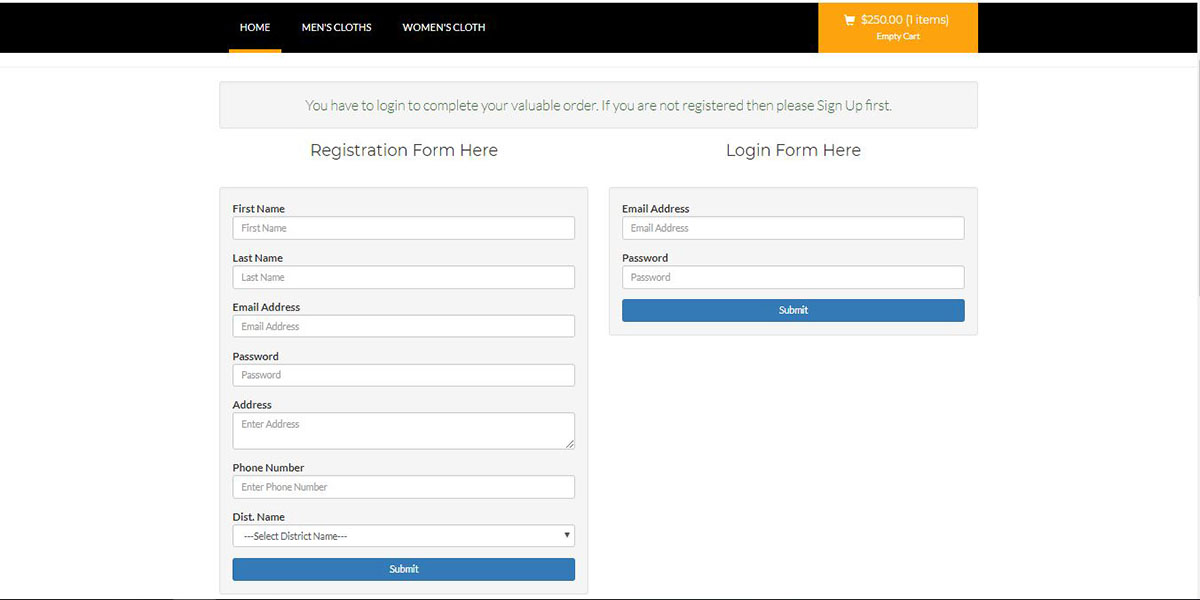Image resolution: width=1200 pixels, height=600 pixels.
Task: Click the login Password field
Action: click(793, 277)
